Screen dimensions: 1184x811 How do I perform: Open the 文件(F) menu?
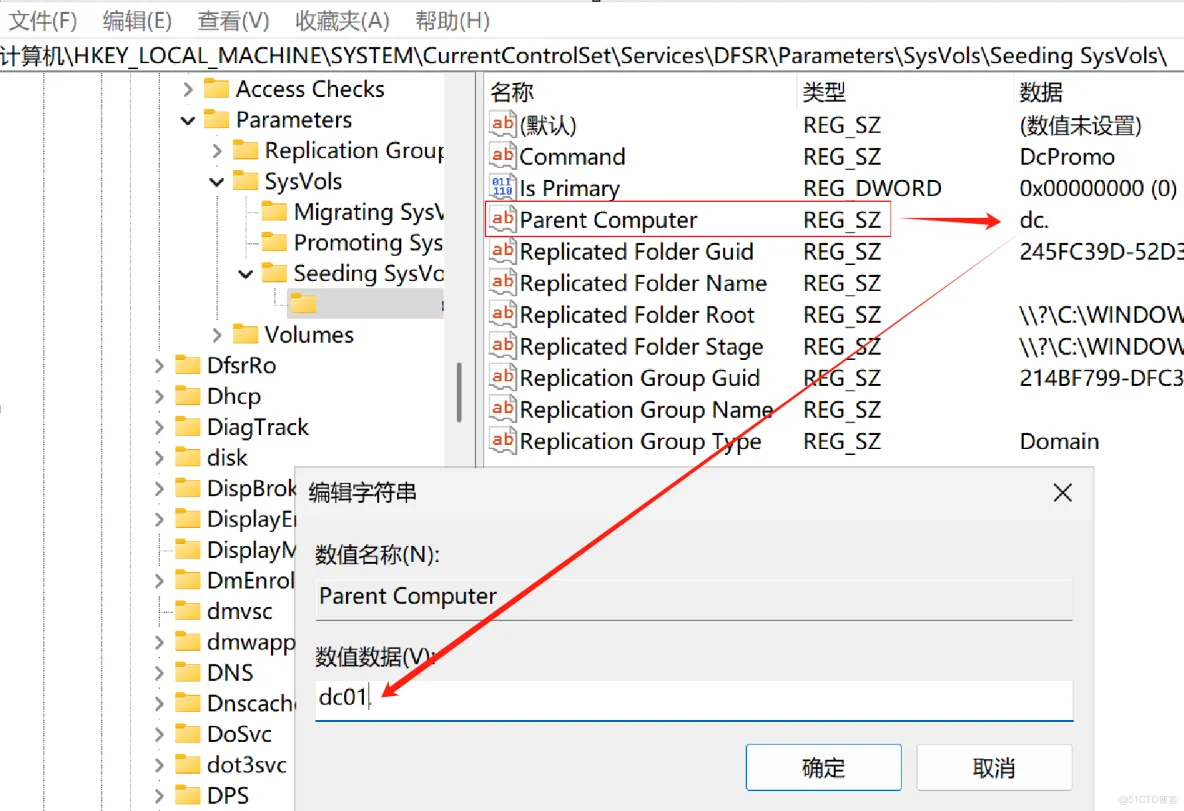(x=42, y=20)
